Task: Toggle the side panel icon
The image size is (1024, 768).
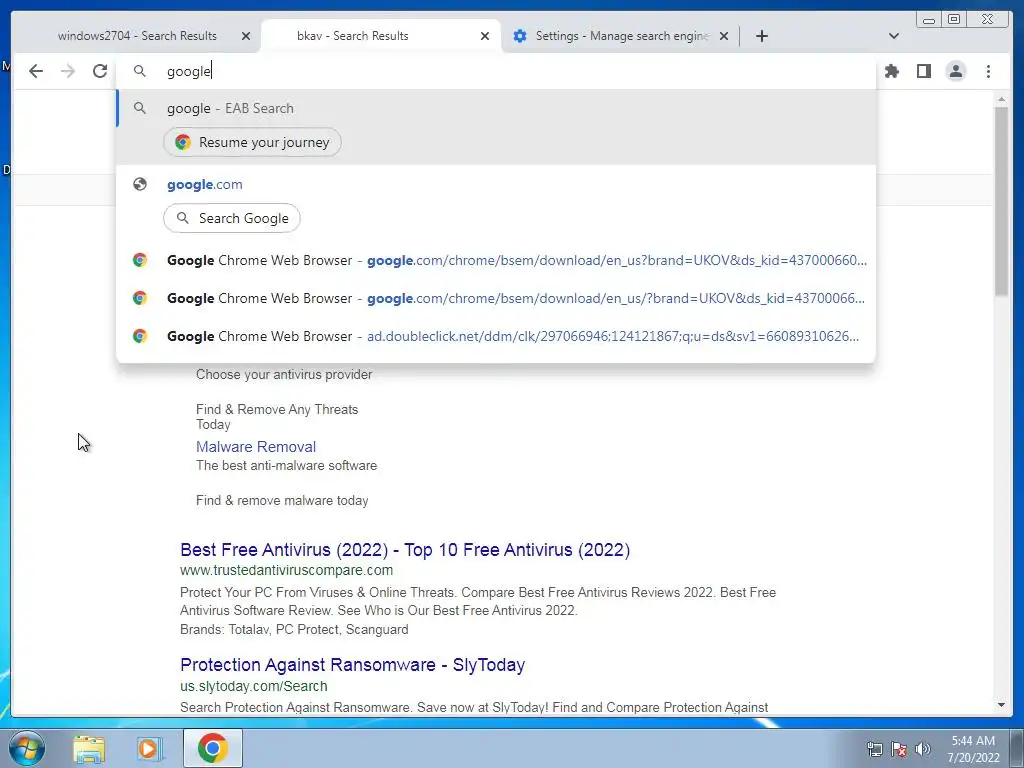Action: (923, 71)
